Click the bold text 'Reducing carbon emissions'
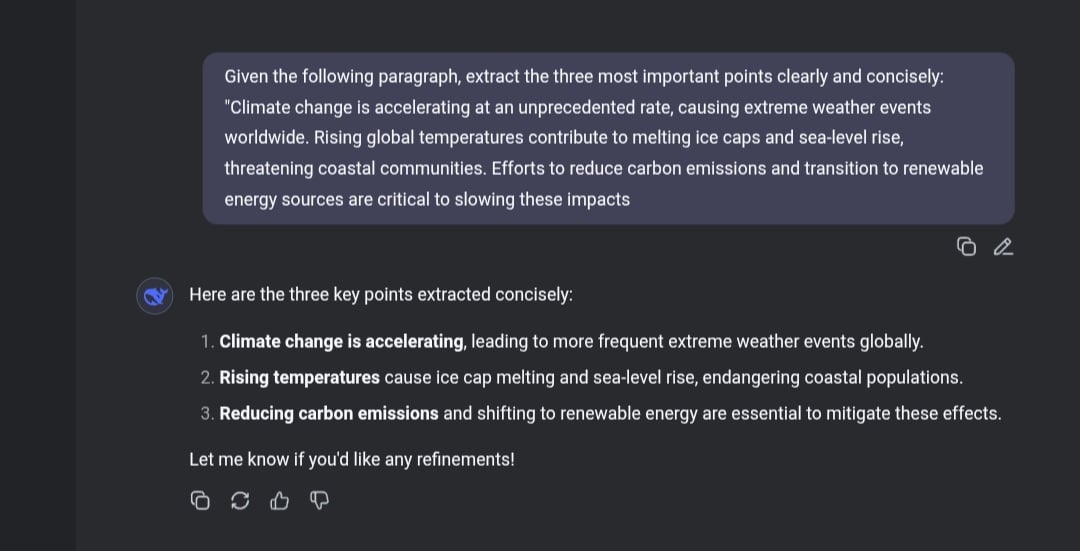This screenshot has width=1080, height=551. 329,413
